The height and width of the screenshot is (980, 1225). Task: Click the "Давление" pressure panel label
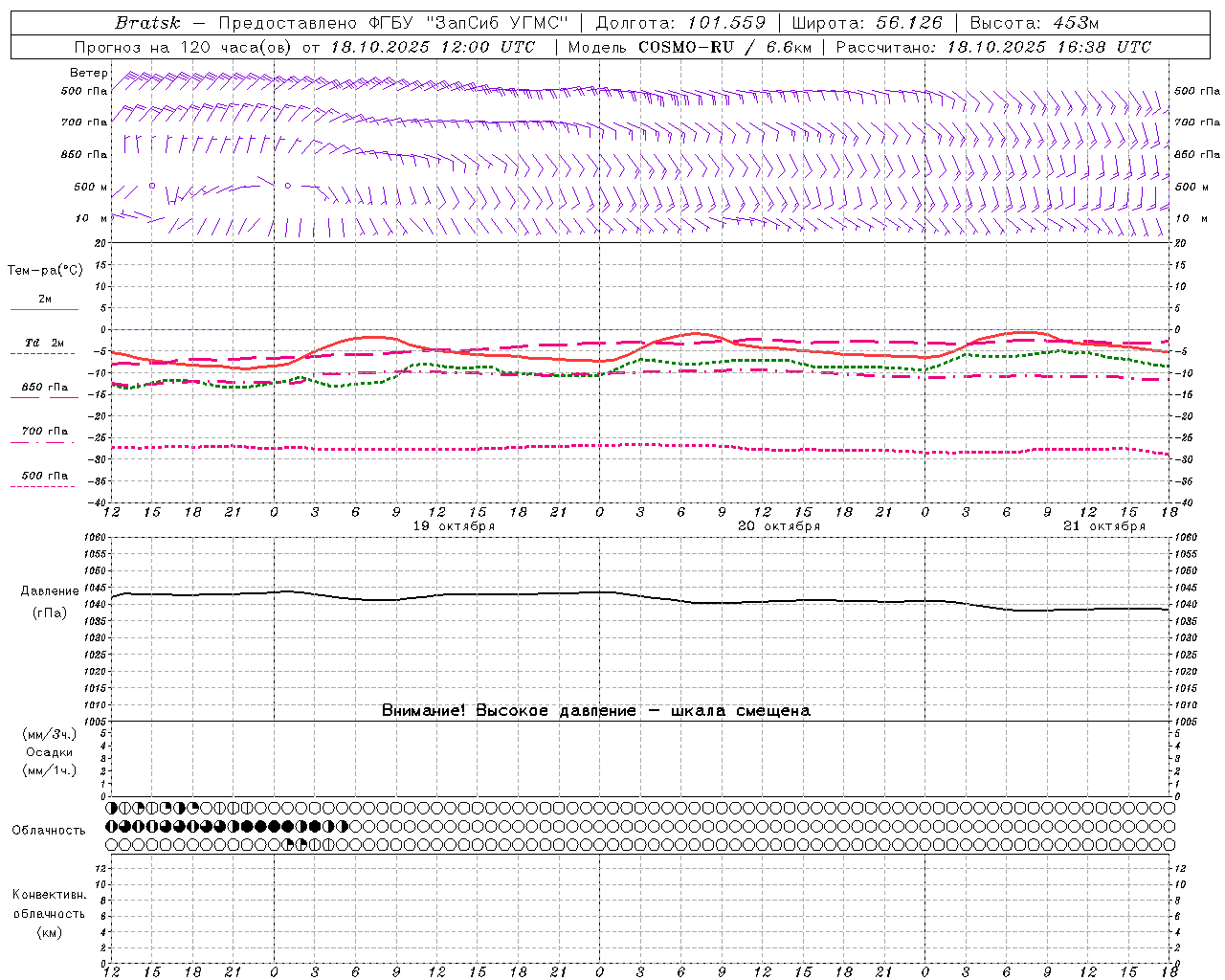click(x=50, y=591)
